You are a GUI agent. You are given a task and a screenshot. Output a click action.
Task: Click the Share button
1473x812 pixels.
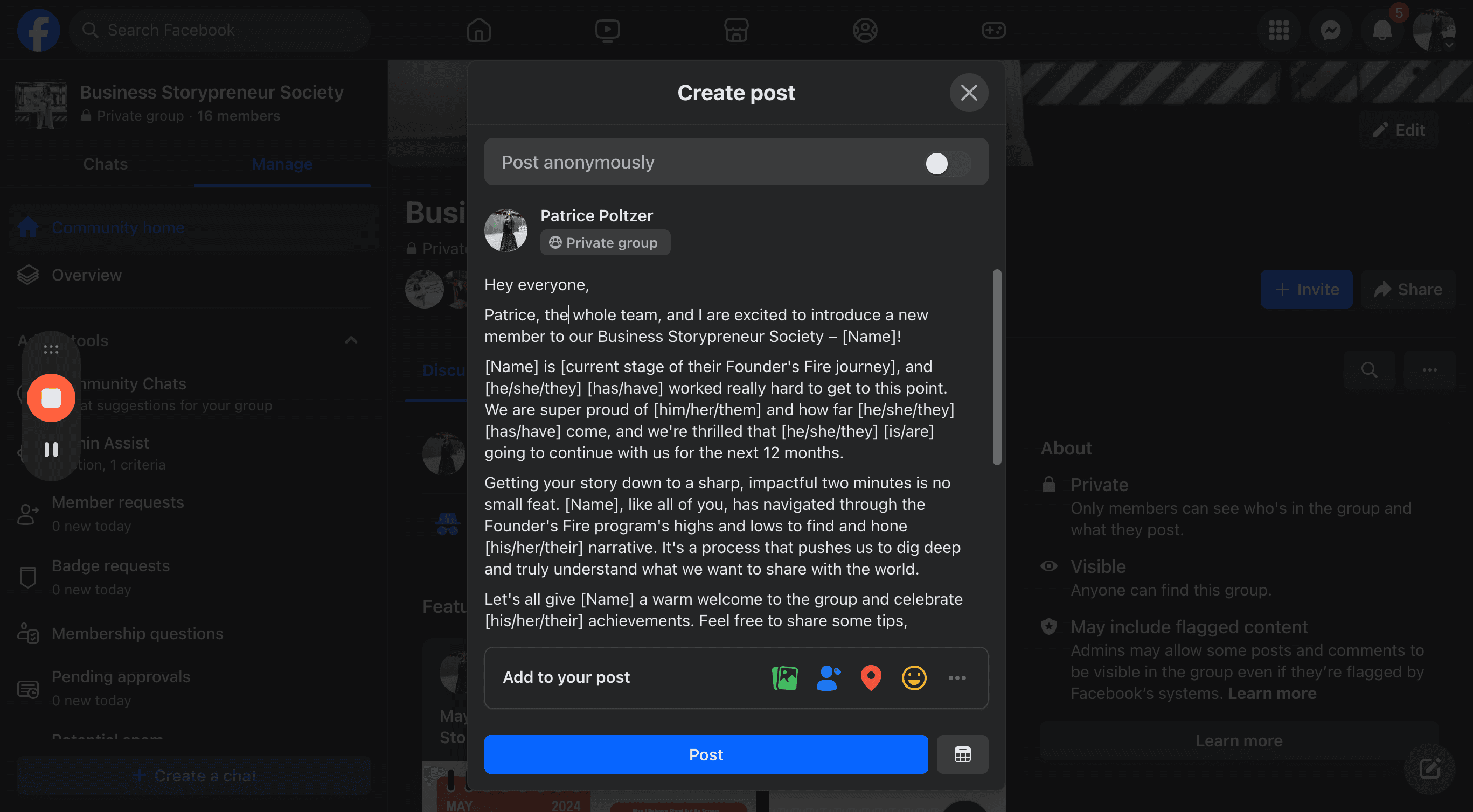point(1408,289)
